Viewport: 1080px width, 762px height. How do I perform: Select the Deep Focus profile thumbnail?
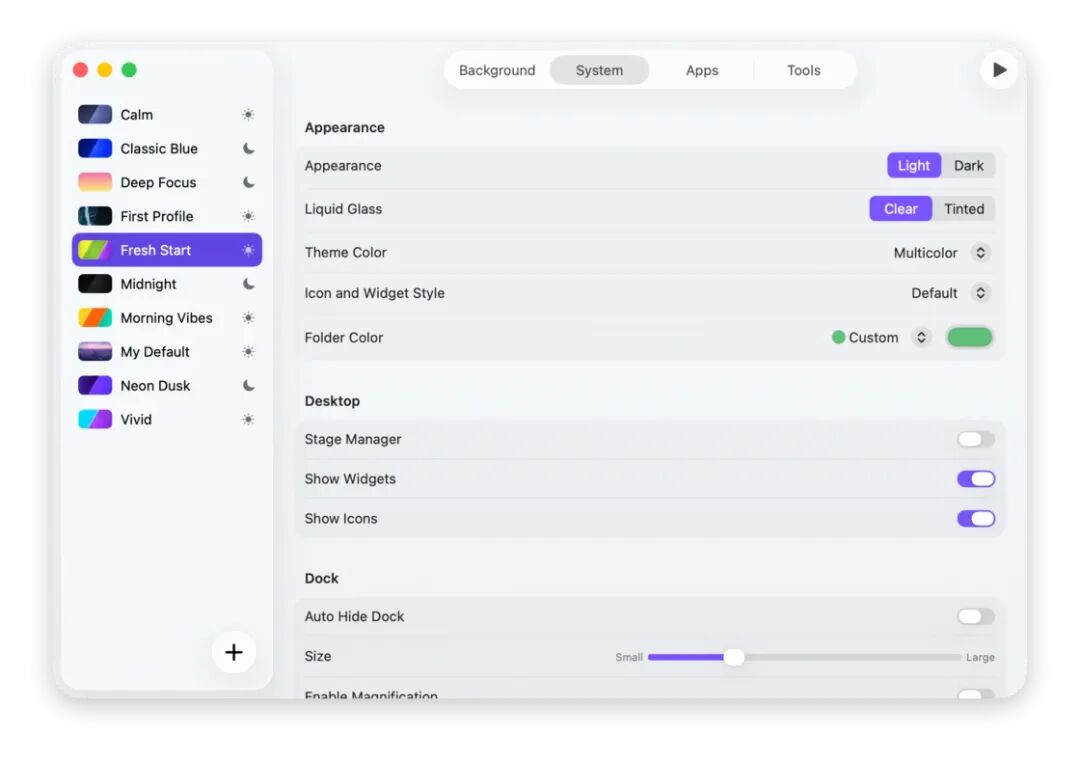click(93, 182)
